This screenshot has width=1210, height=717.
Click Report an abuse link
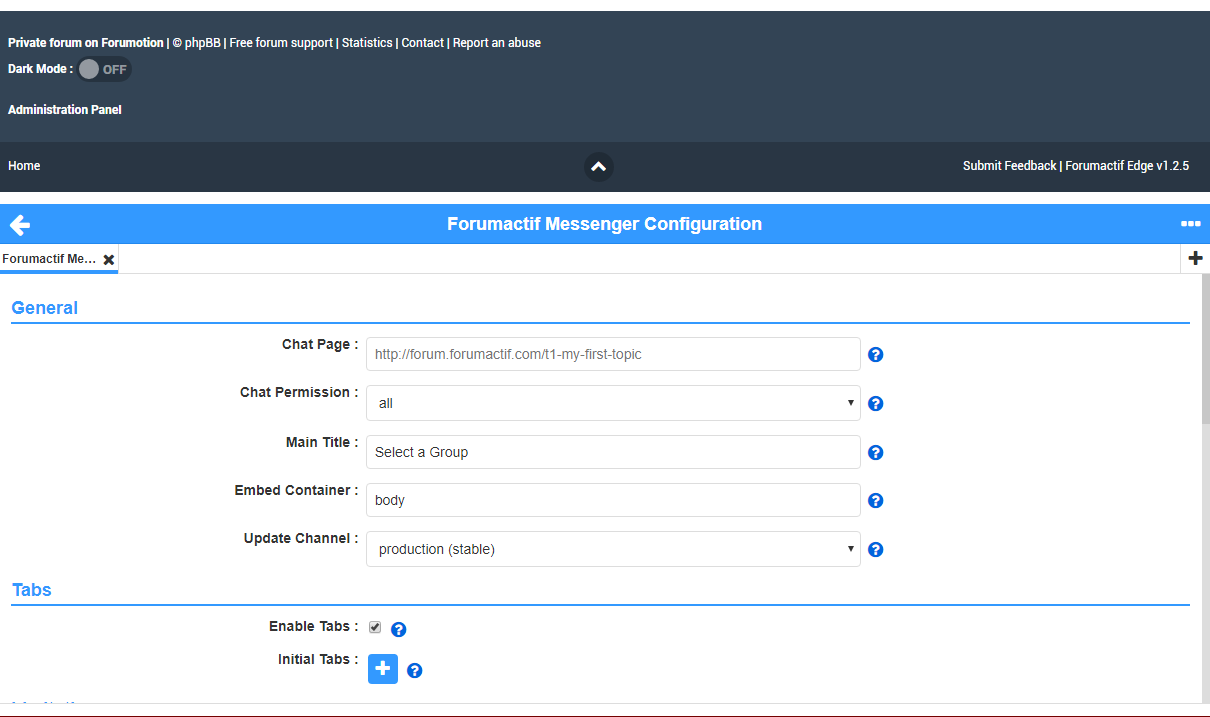[497, 43]
